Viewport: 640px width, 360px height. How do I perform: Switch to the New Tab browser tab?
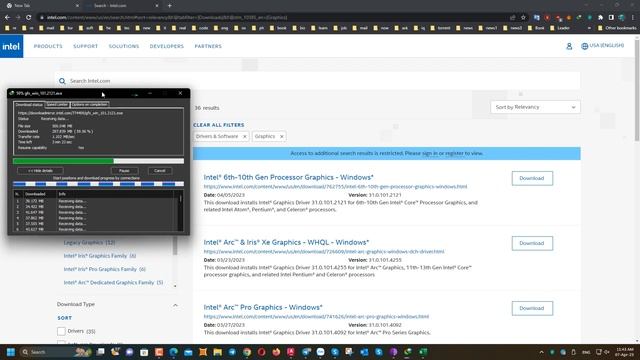pos(41,6)
